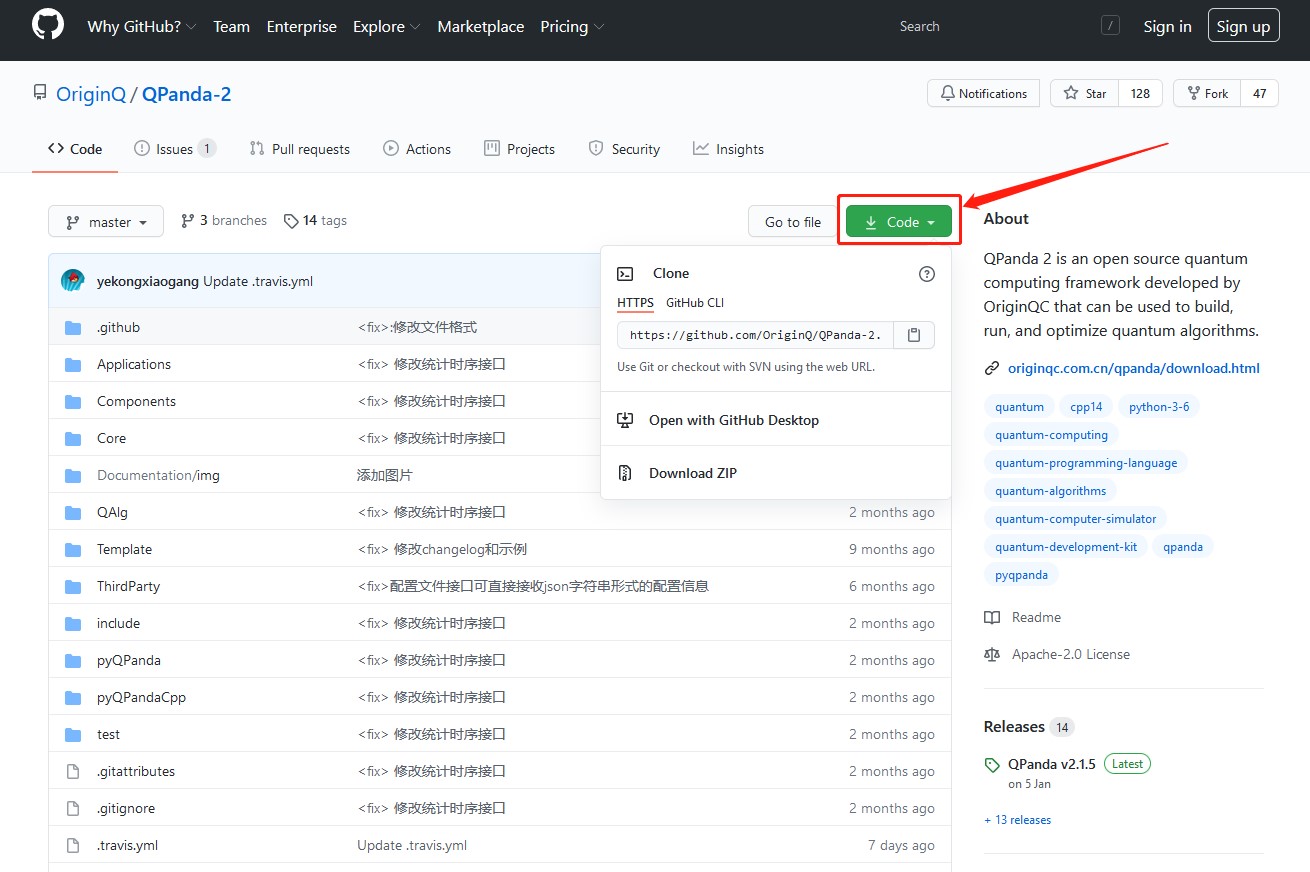Copy the clone URL with clipboard icon
Viewport: 1310px width, 872px height.
(x=914, y=335)
